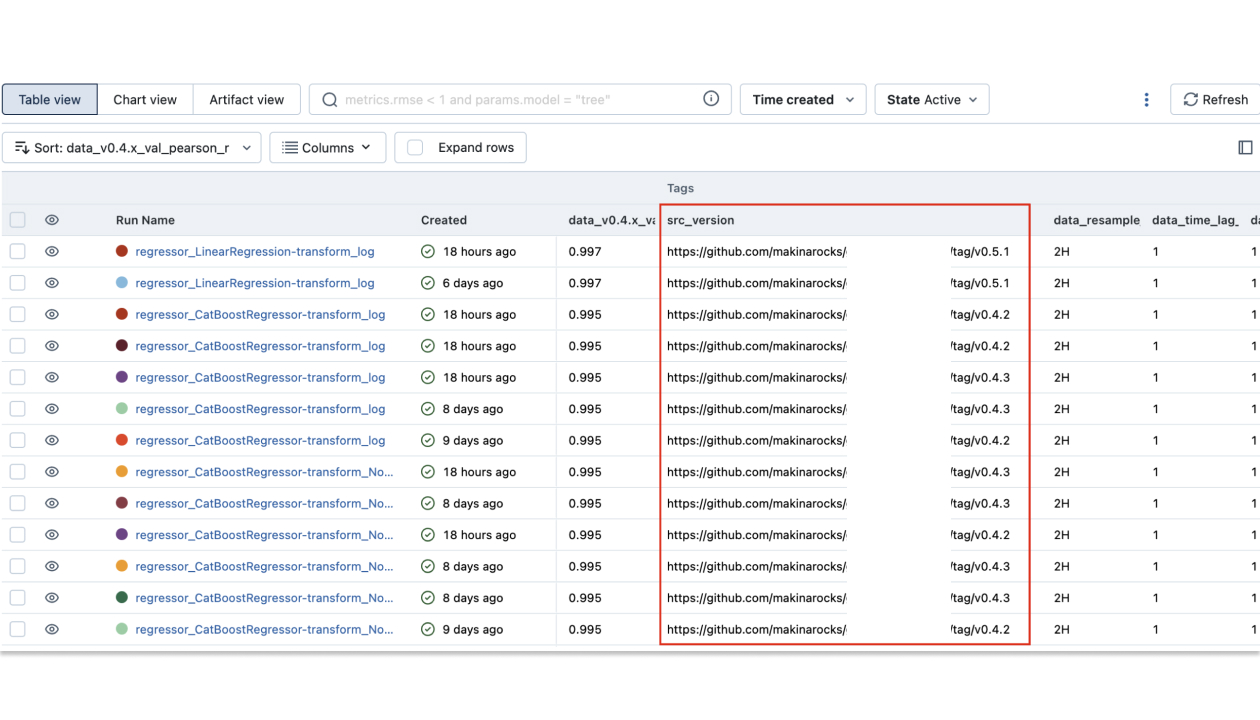Viewport: 1260px width, 720px height.
Task: Open LinearRegression run created 6 days ago
Action: tap(255, 283)
